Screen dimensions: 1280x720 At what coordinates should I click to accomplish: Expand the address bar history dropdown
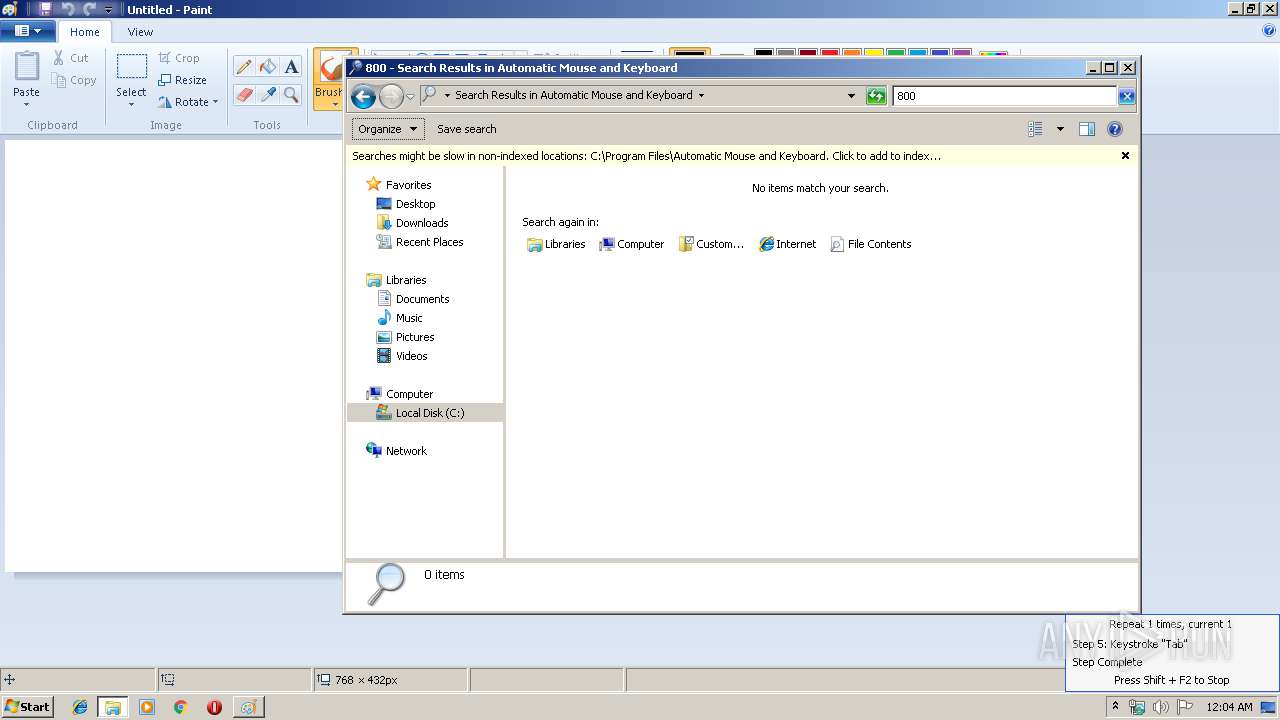coord(851,96)
